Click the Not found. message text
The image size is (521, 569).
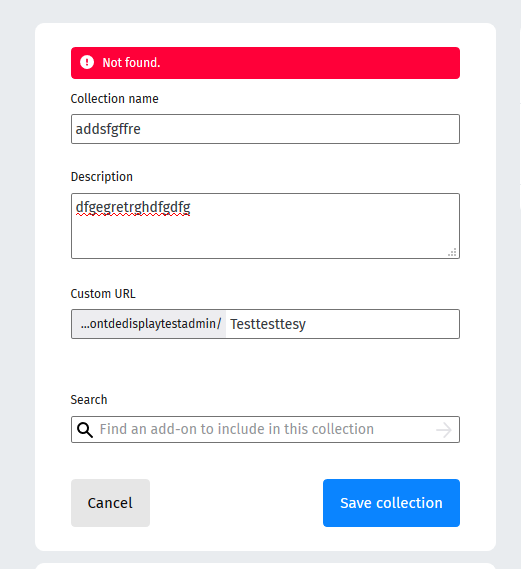point(131,63)
